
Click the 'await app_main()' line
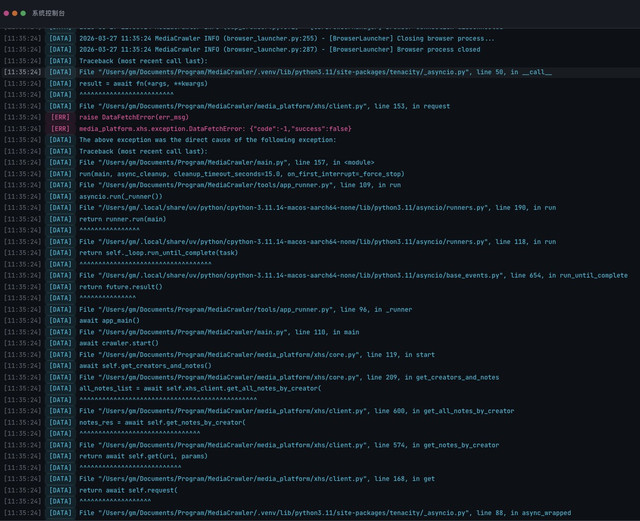point(109,321)
